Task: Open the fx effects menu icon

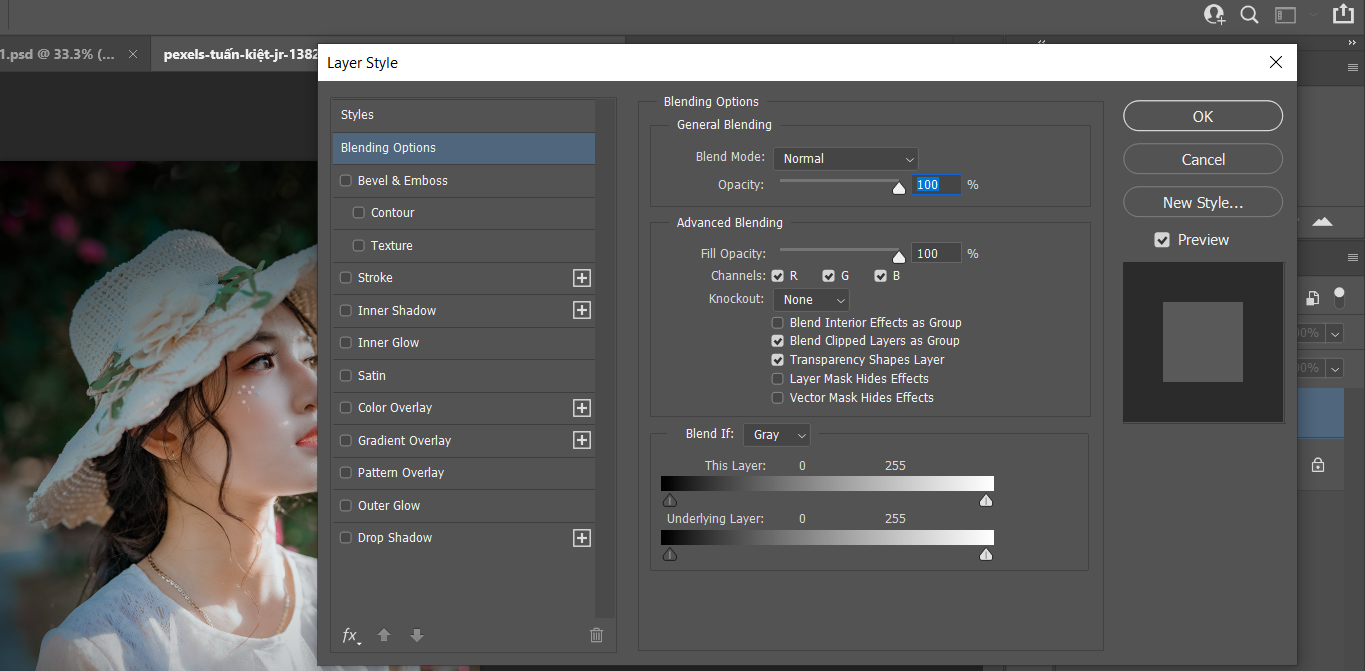Action: pyautogui.click(x=351, y=635)
